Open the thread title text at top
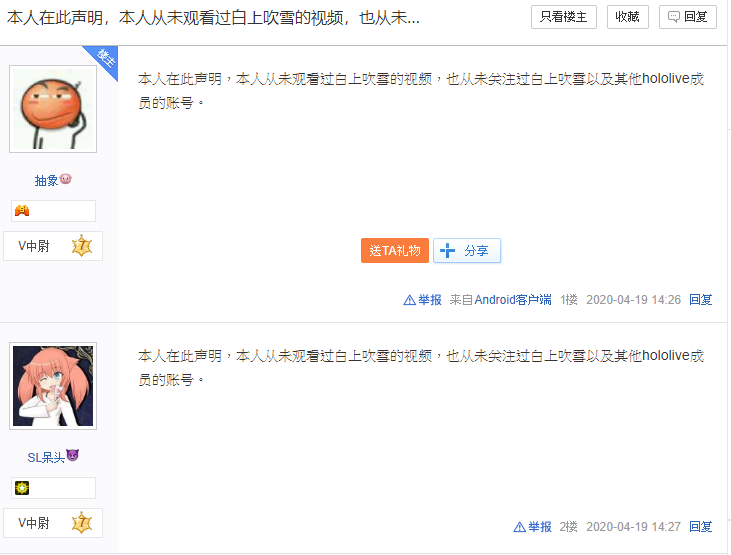 213,18
